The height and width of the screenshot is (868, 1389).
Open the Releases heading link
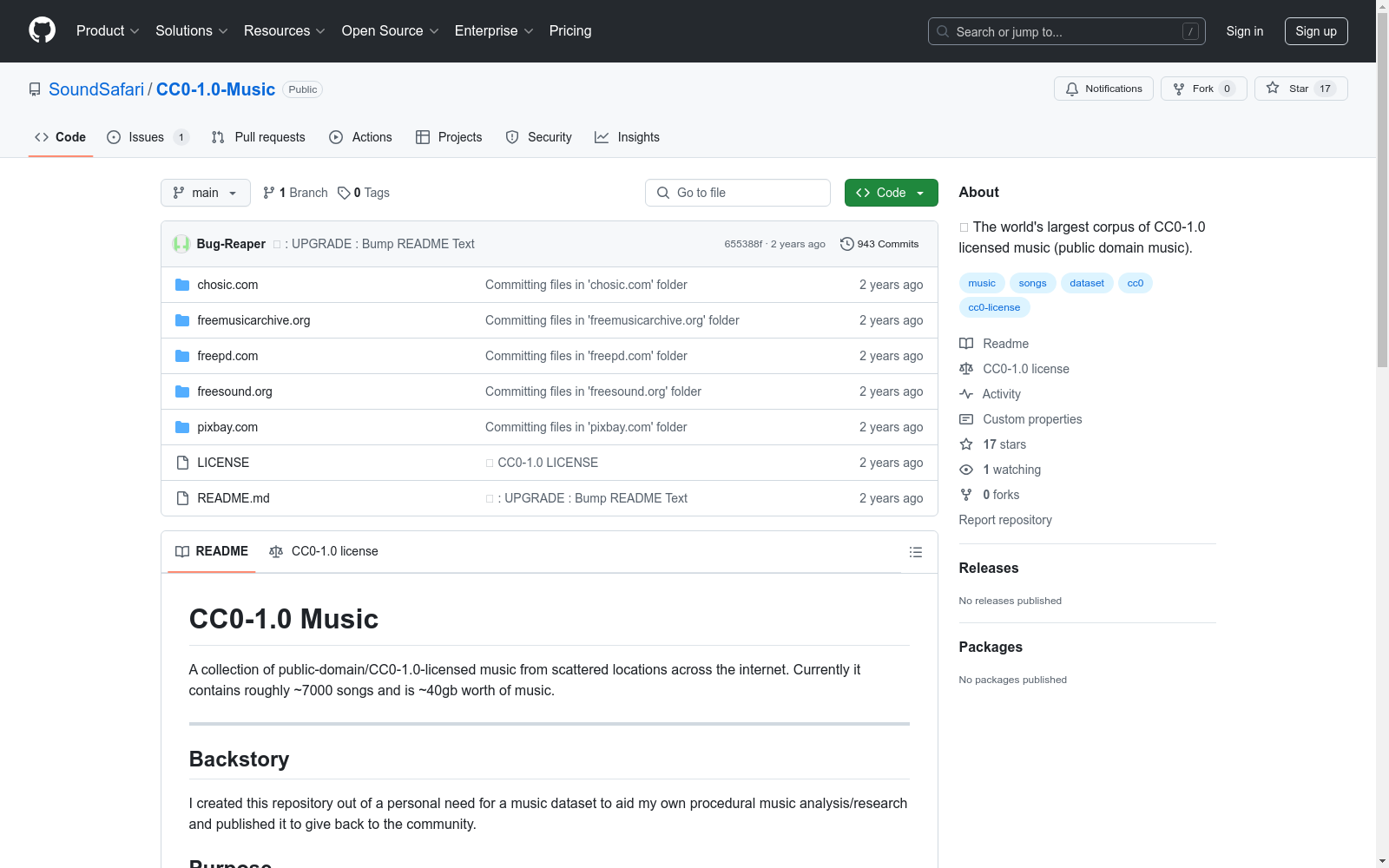tap(989, 569)
